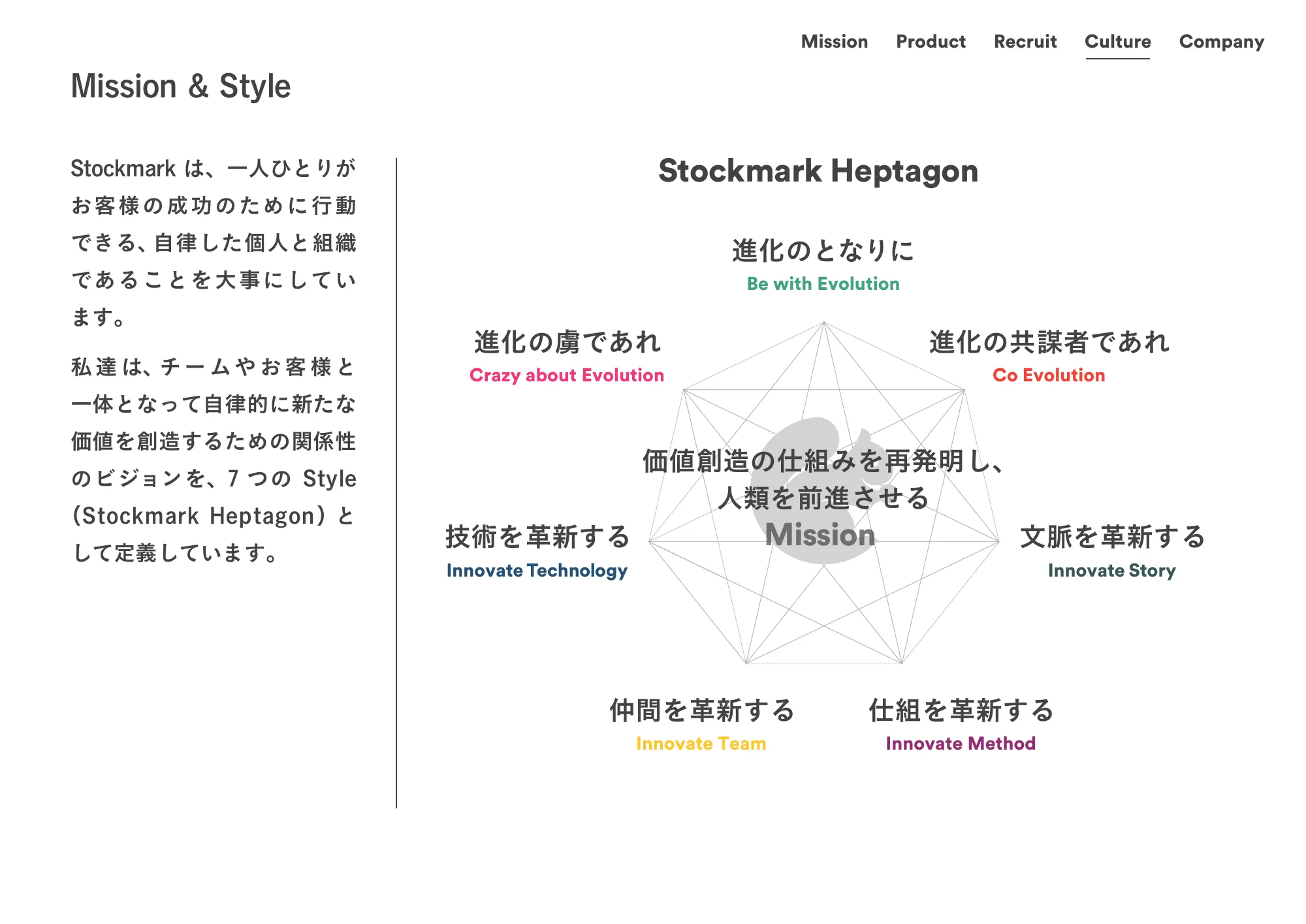The height and width of the screenshot is (924, 1306).
Task: Click the 進化の虜であれ label
Action: 567,342
